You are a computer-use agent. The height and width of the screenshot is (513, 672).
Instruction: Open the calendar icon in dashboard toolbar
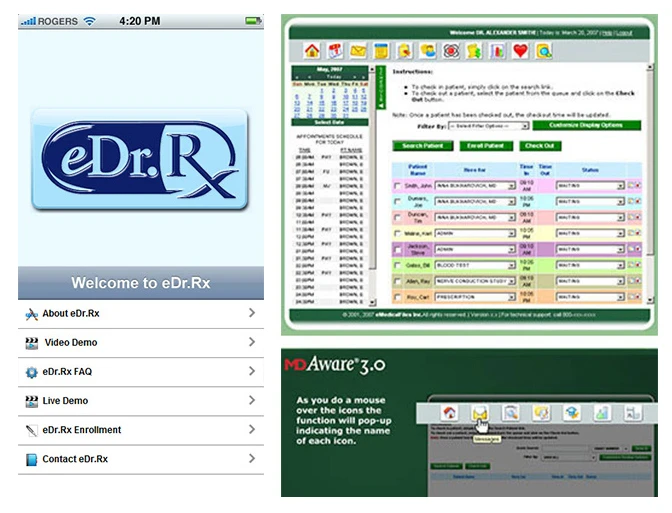(336, 51)
